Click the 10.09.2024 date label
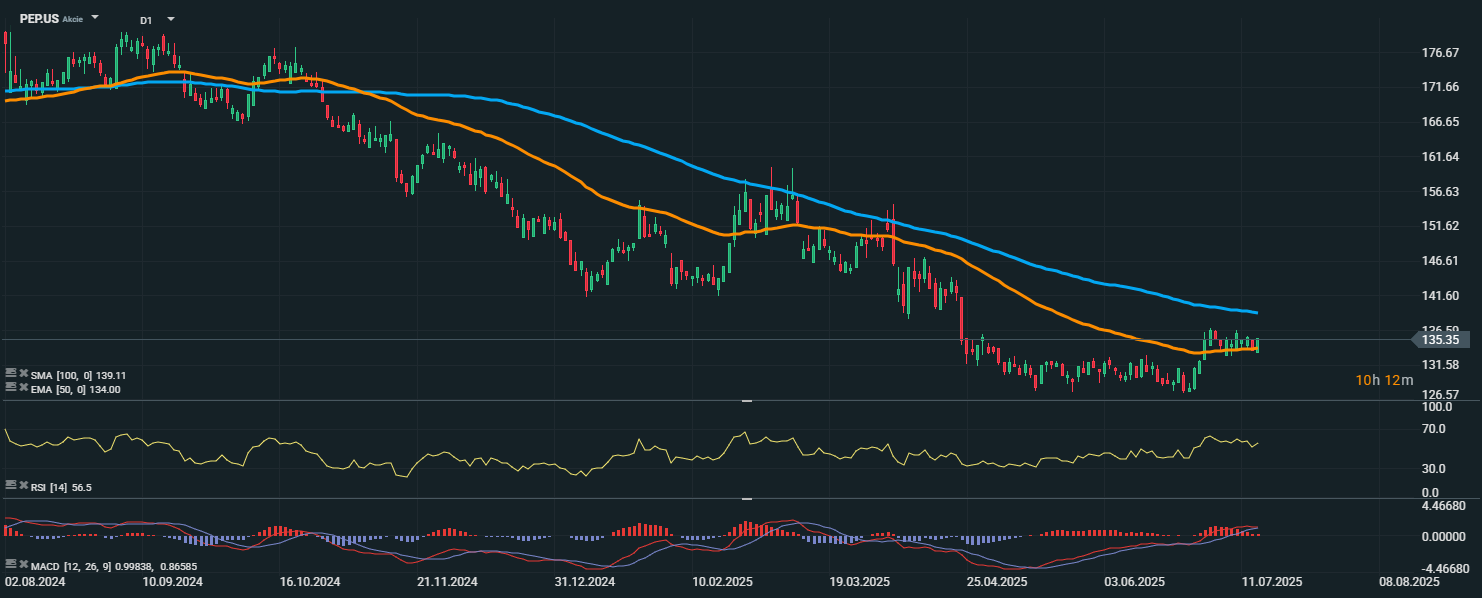1482x598 pixels. point(173,581)
